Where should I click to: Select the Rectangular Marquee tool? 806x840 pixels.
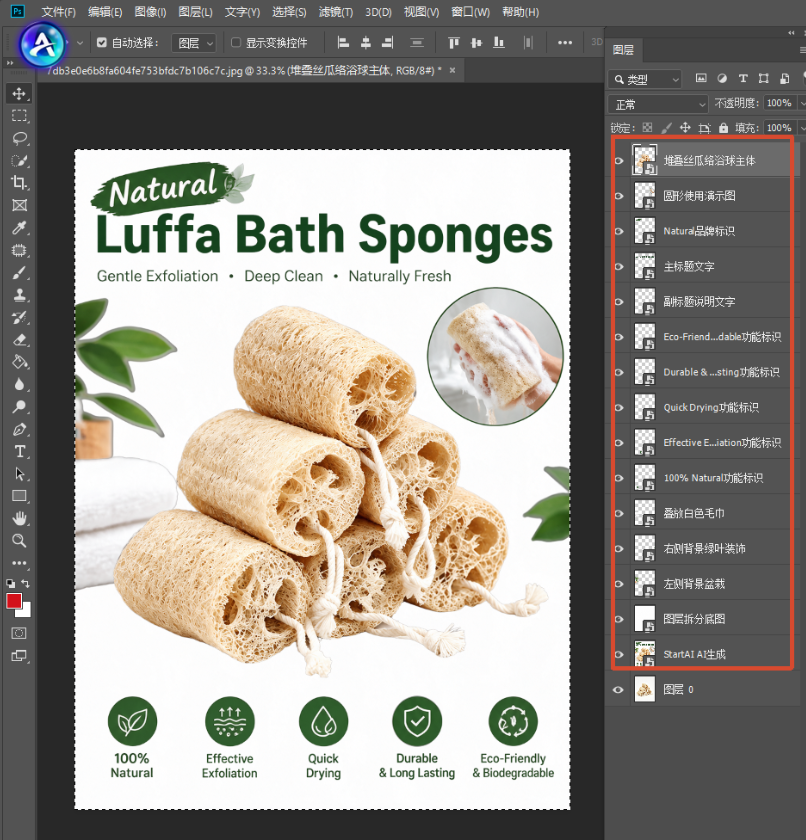click(x=19, y=116)
